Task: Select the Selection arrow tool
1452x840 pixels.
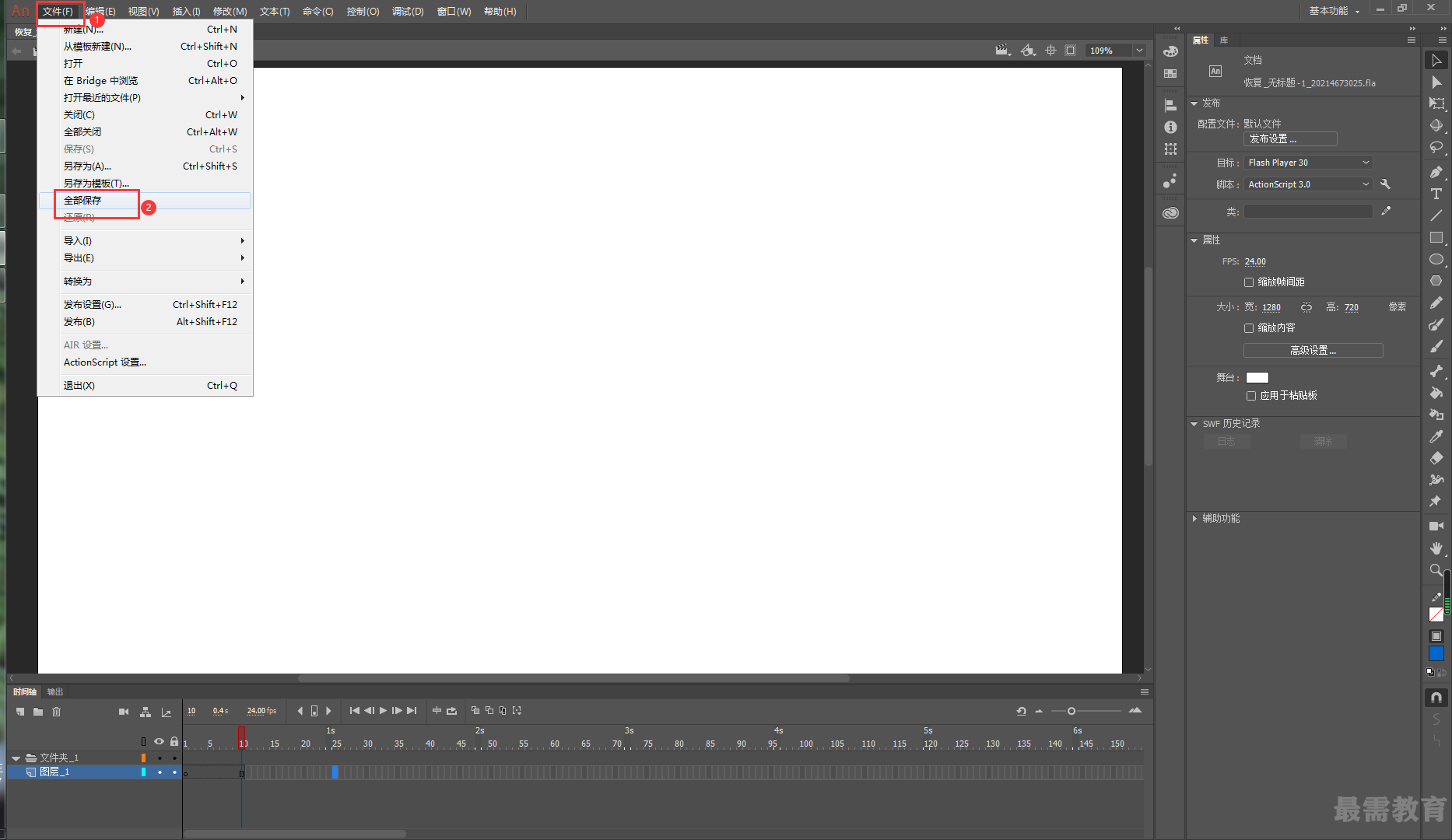Action: pyautogui.click(x=1436, y=61)
